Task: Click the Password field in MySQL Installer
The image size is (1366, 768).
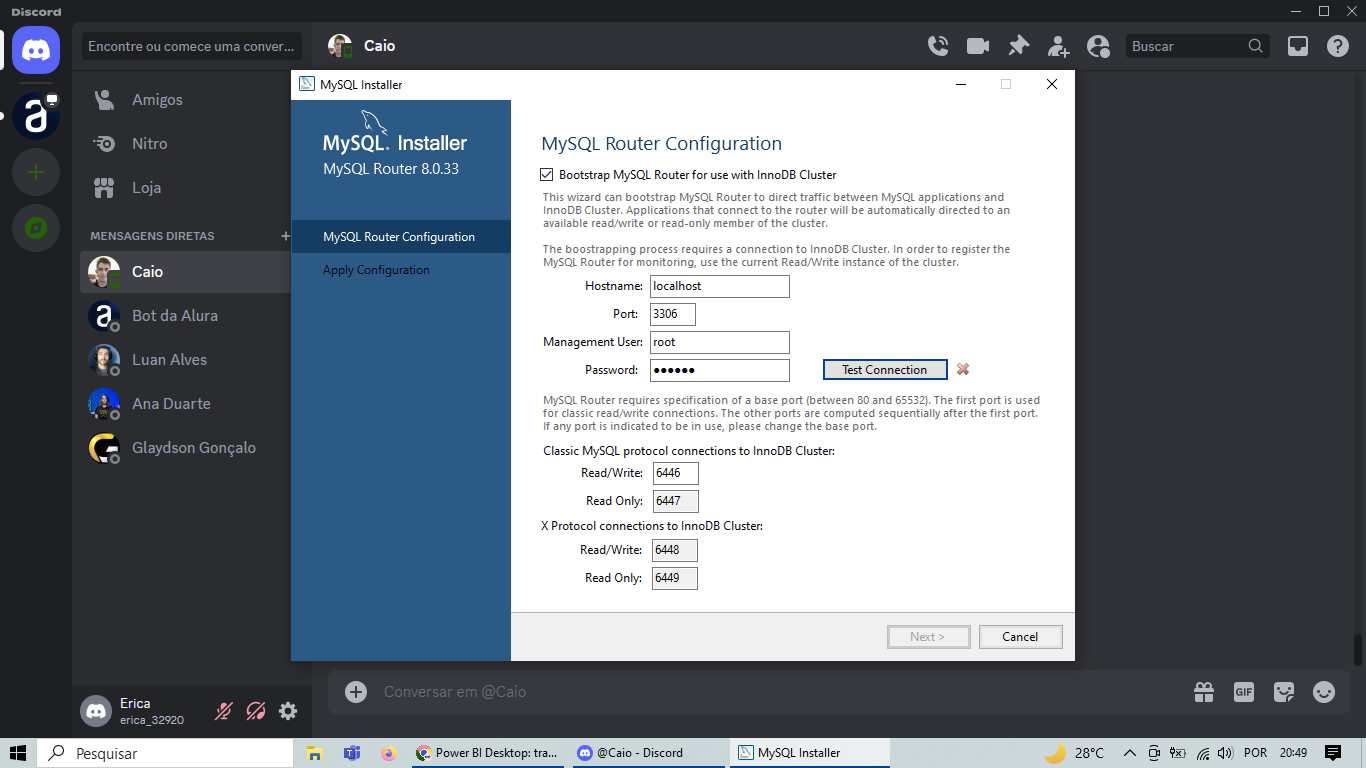Action: 720,370
